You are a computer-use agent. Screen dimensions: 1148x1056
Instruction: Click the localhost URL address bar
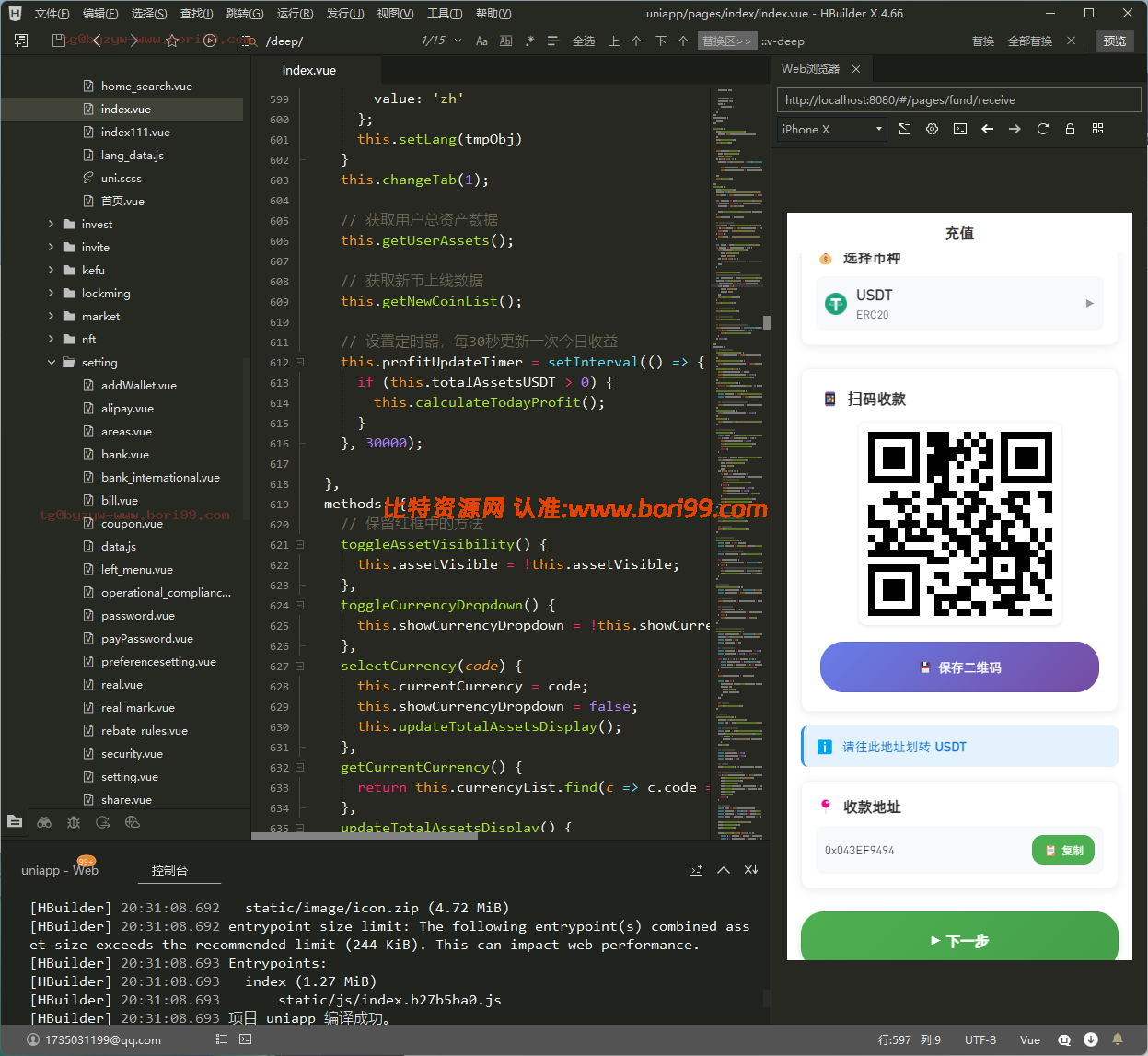coord(958,100)
